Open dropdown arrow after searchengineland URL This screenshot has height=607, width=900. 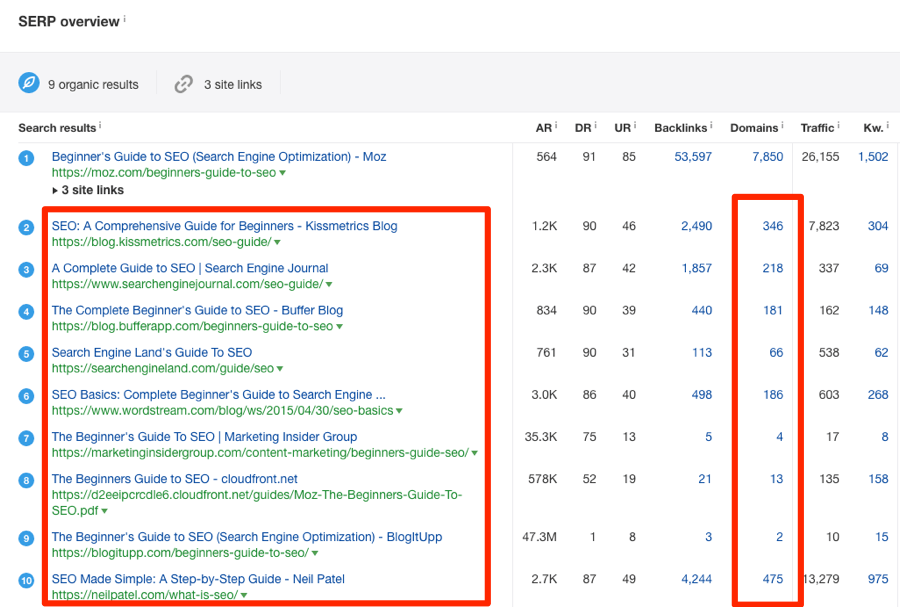280,369
